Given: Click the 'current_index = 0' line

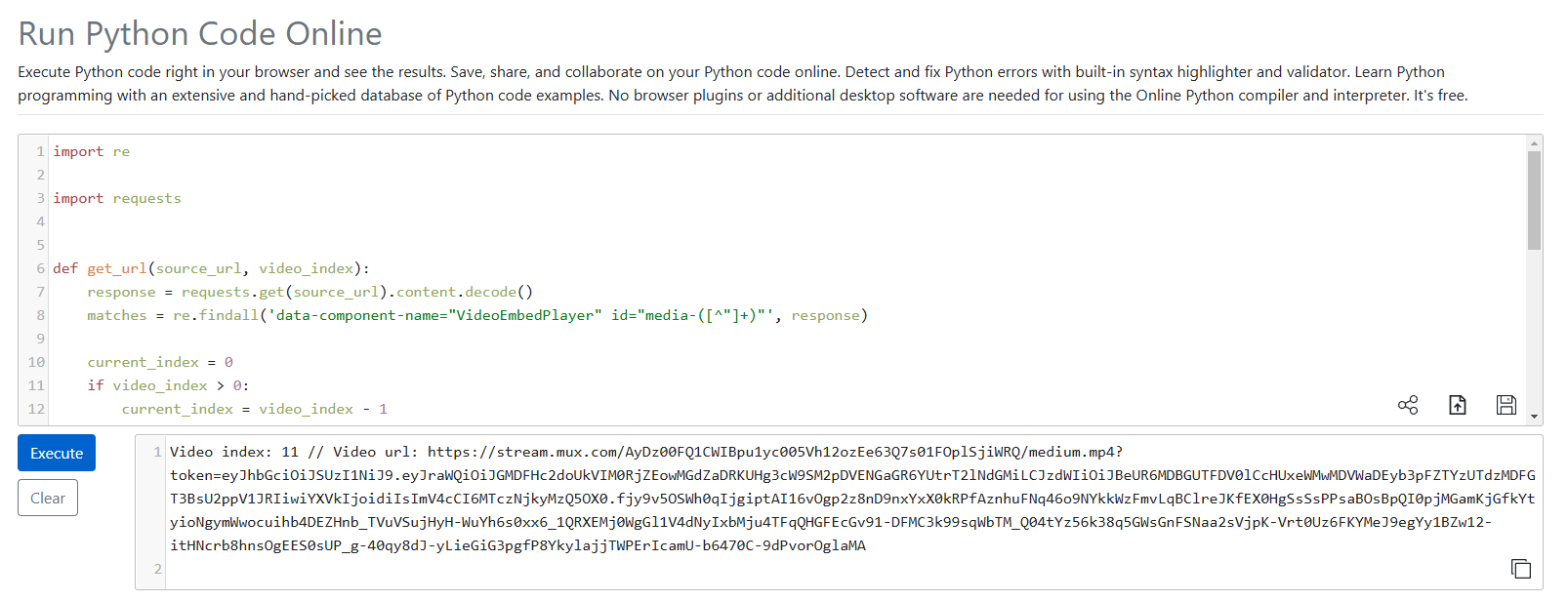Looking at the screenshot, I should [x=160, y=362].
